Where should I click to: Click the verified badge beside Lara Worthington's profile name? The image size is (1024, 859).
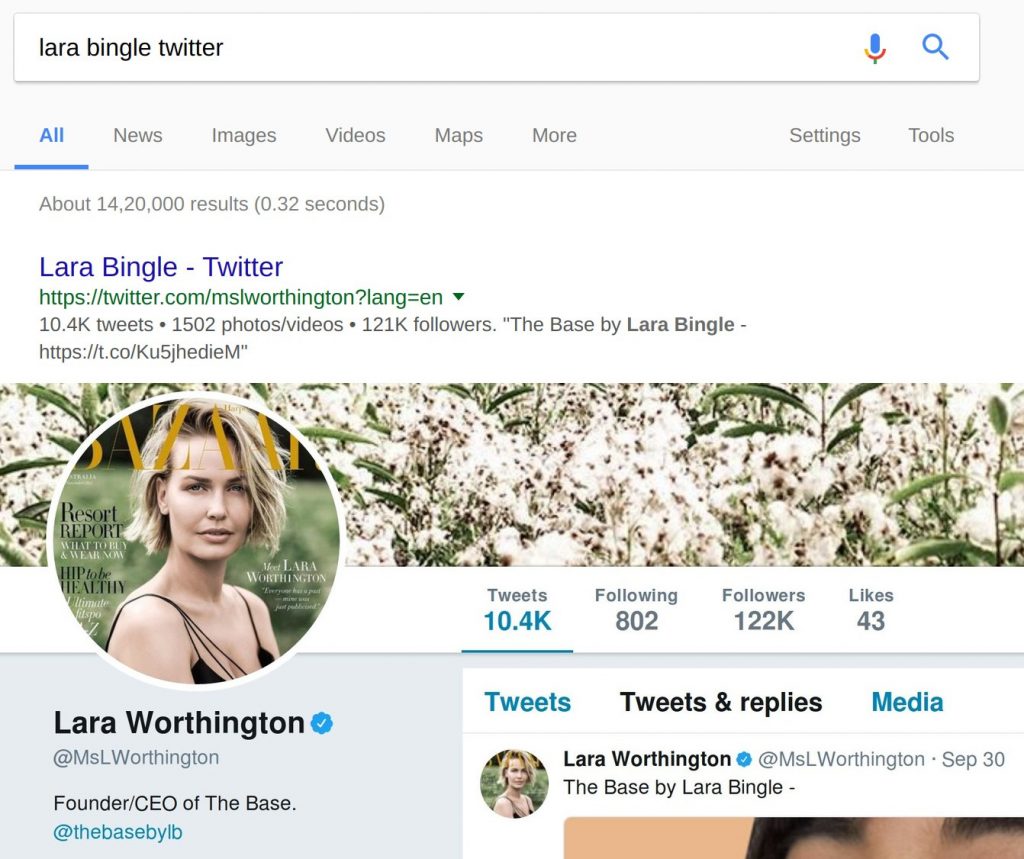[321, 723]
